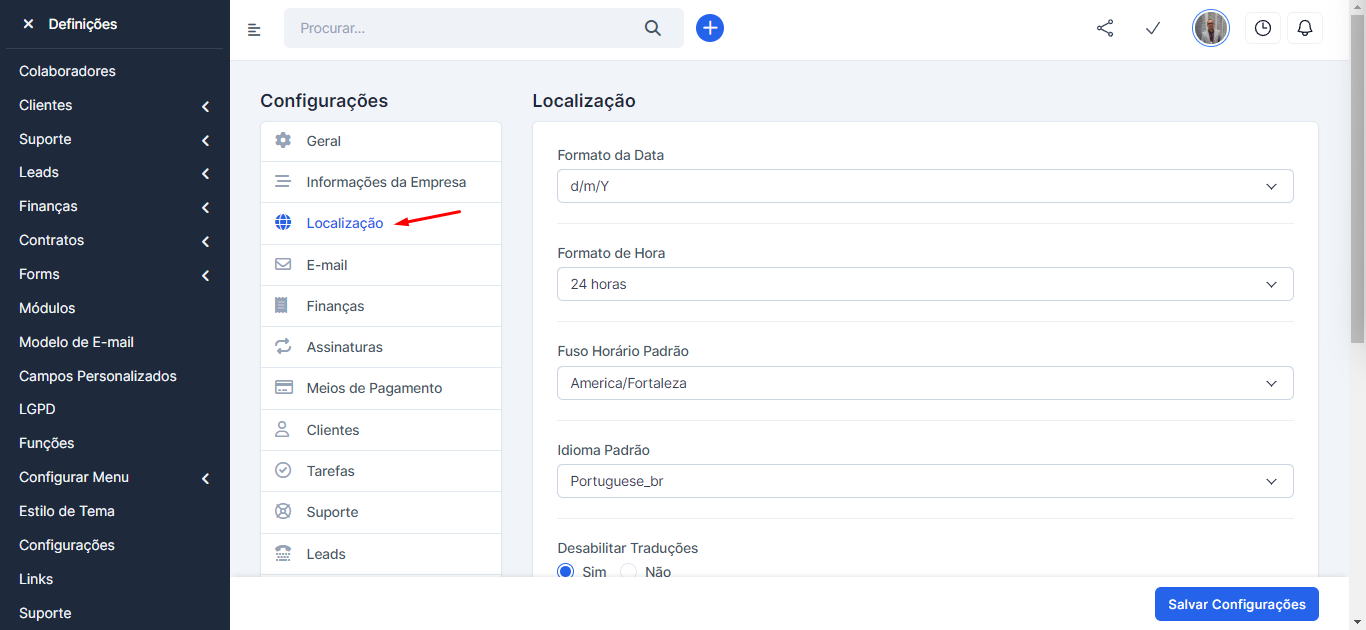Viewport: 1366px width, 630px height.
Task: Open the Meios de Pagamento settings tab
Action: point(374,388)
